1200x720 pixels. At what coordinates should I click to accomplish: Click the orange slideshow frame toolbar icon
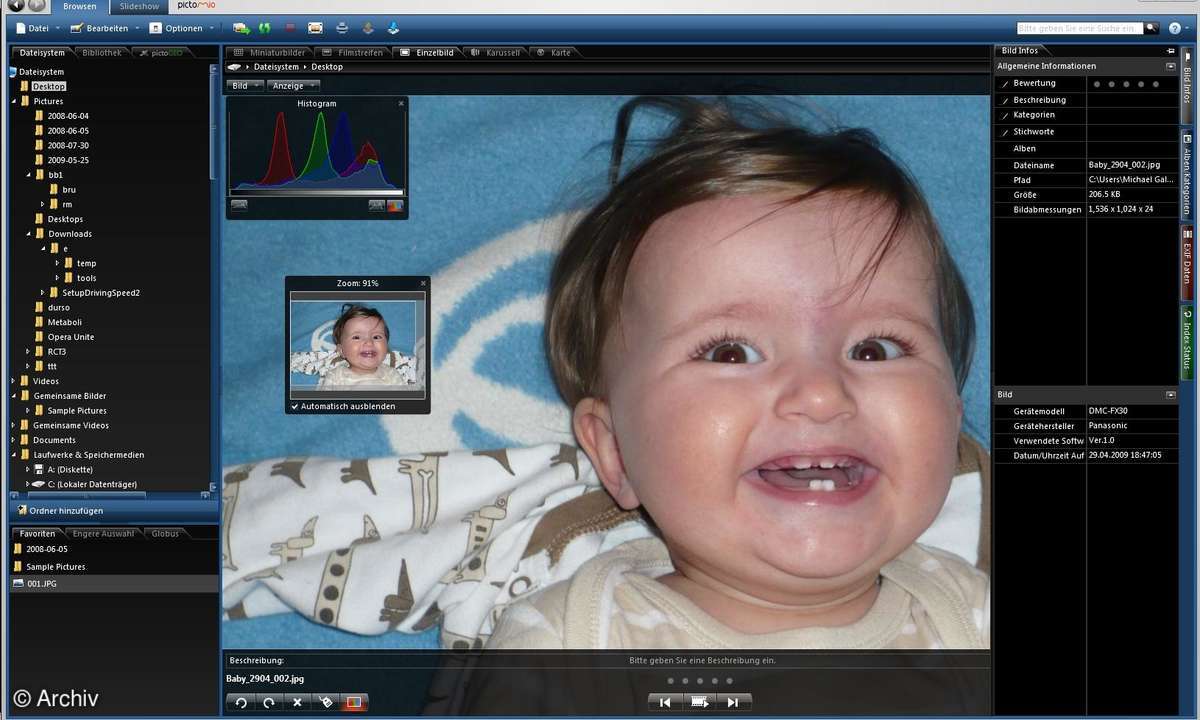(x=316, y=28)
